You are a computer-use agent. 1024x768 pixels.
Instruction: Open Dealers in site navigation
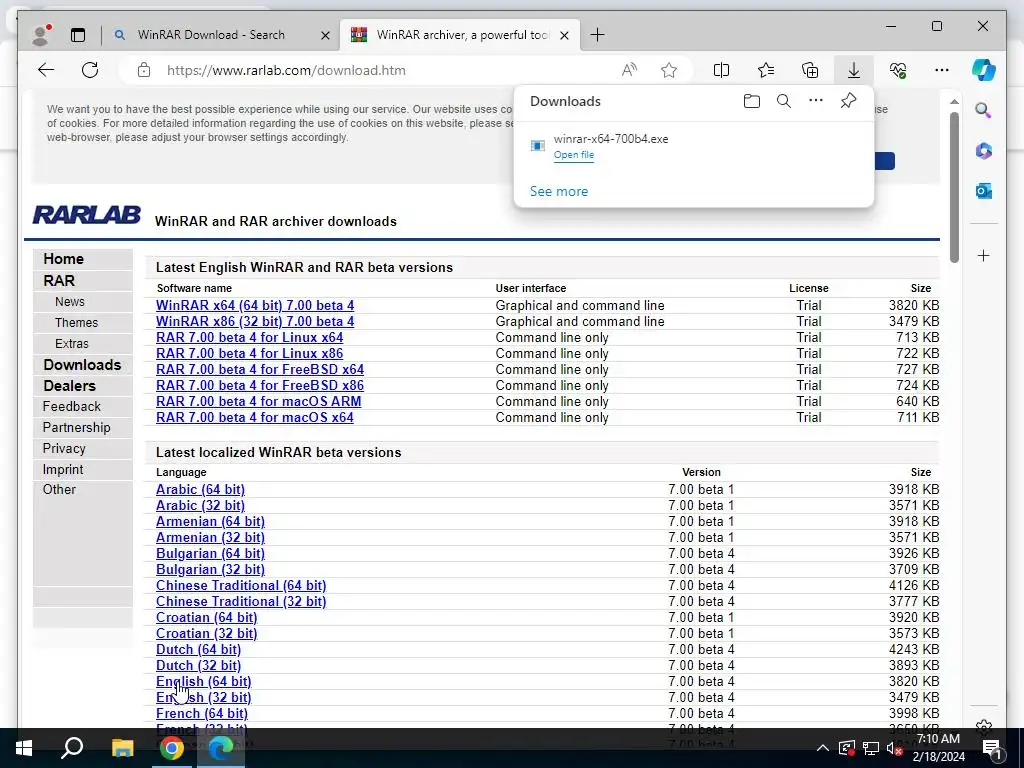pos(69,385)
